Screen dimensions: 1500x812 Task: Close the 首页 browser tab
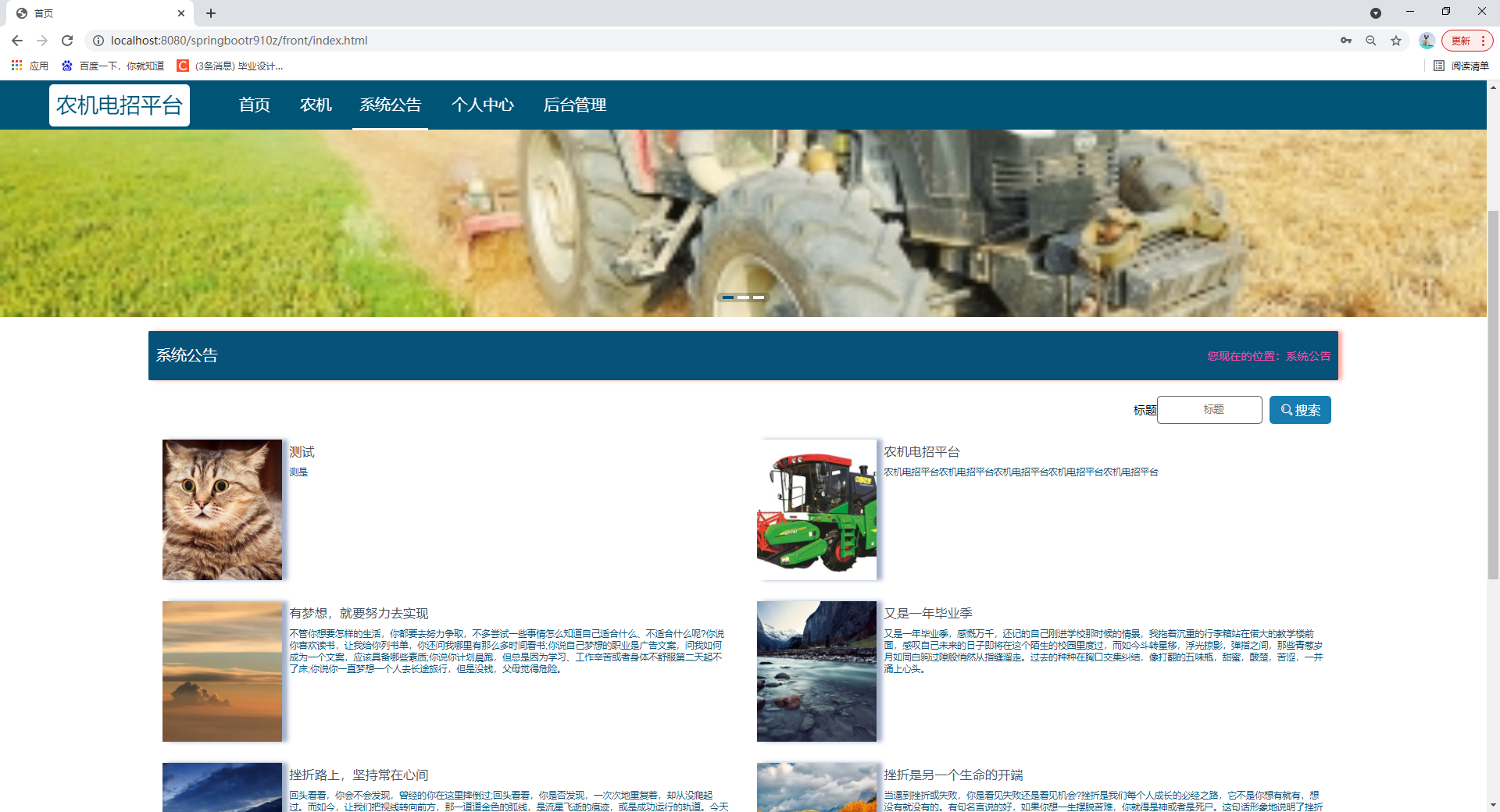[181, 13]
